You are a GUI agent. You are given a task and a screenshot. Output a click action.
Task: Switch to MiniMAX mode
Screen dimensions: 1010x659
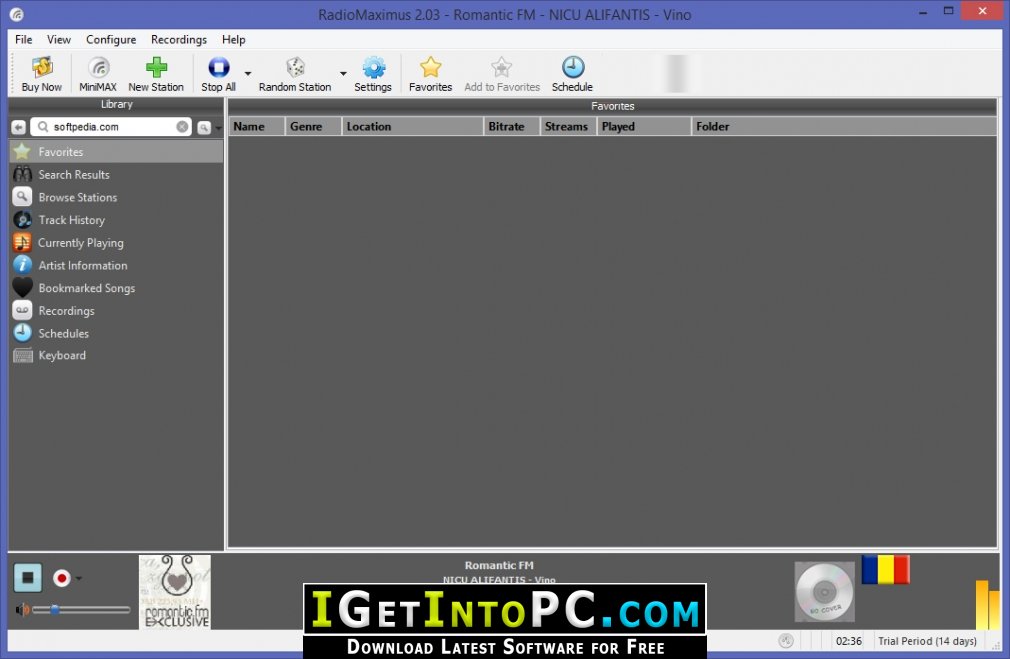coord(98,74)
